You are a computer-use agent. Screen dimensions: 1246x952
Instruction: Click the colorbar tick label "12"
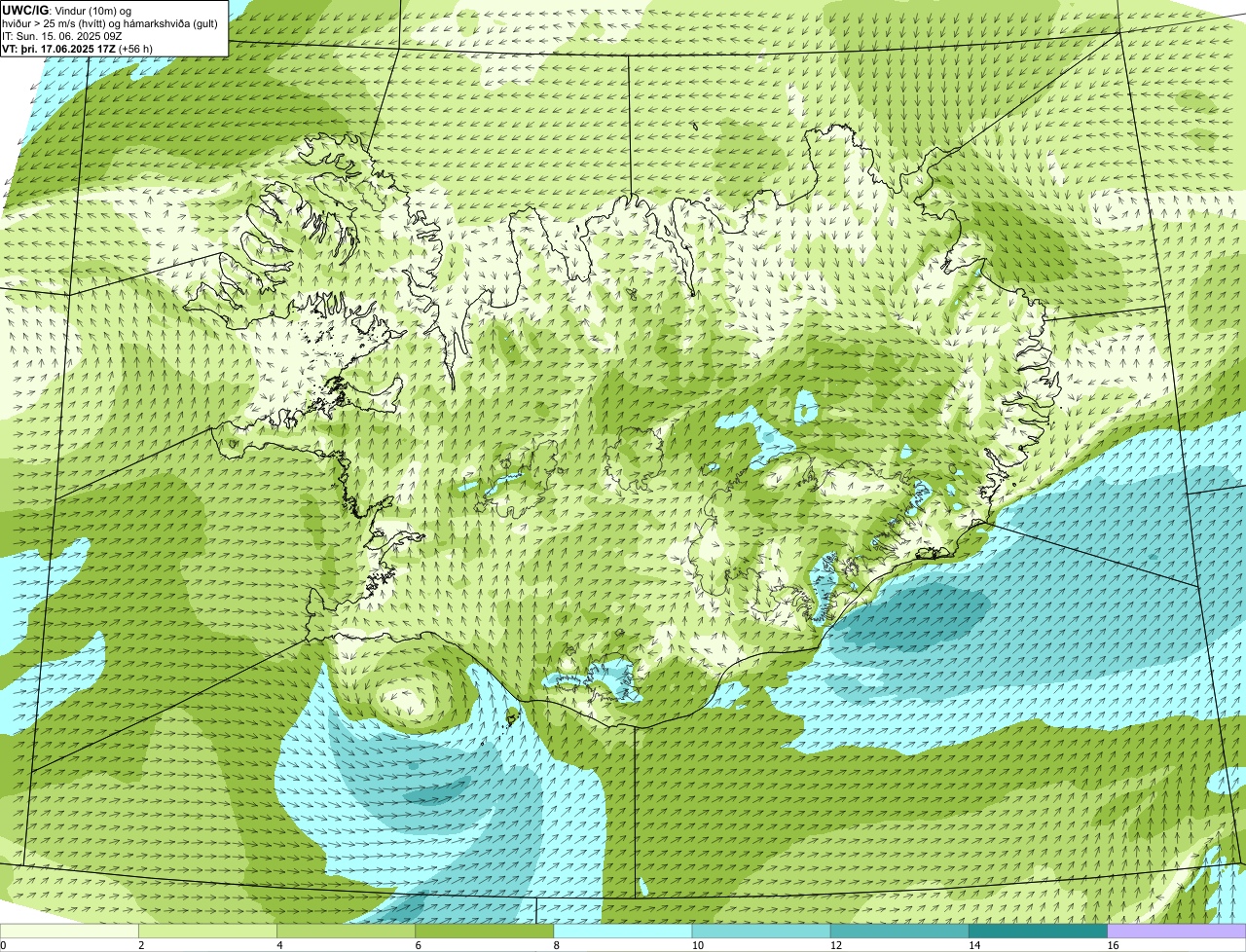835,945
